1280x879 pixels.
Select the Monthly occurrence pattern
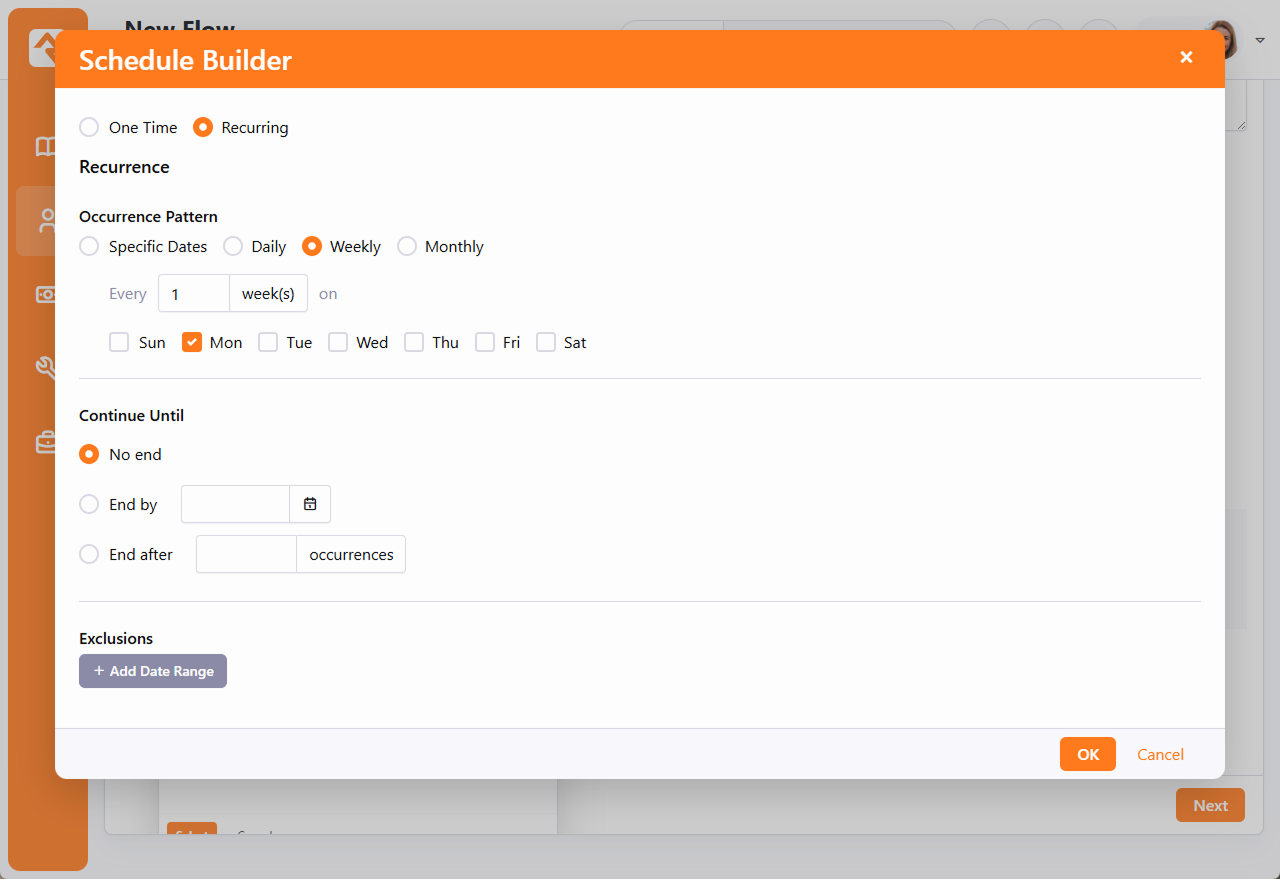pos(407,246)
